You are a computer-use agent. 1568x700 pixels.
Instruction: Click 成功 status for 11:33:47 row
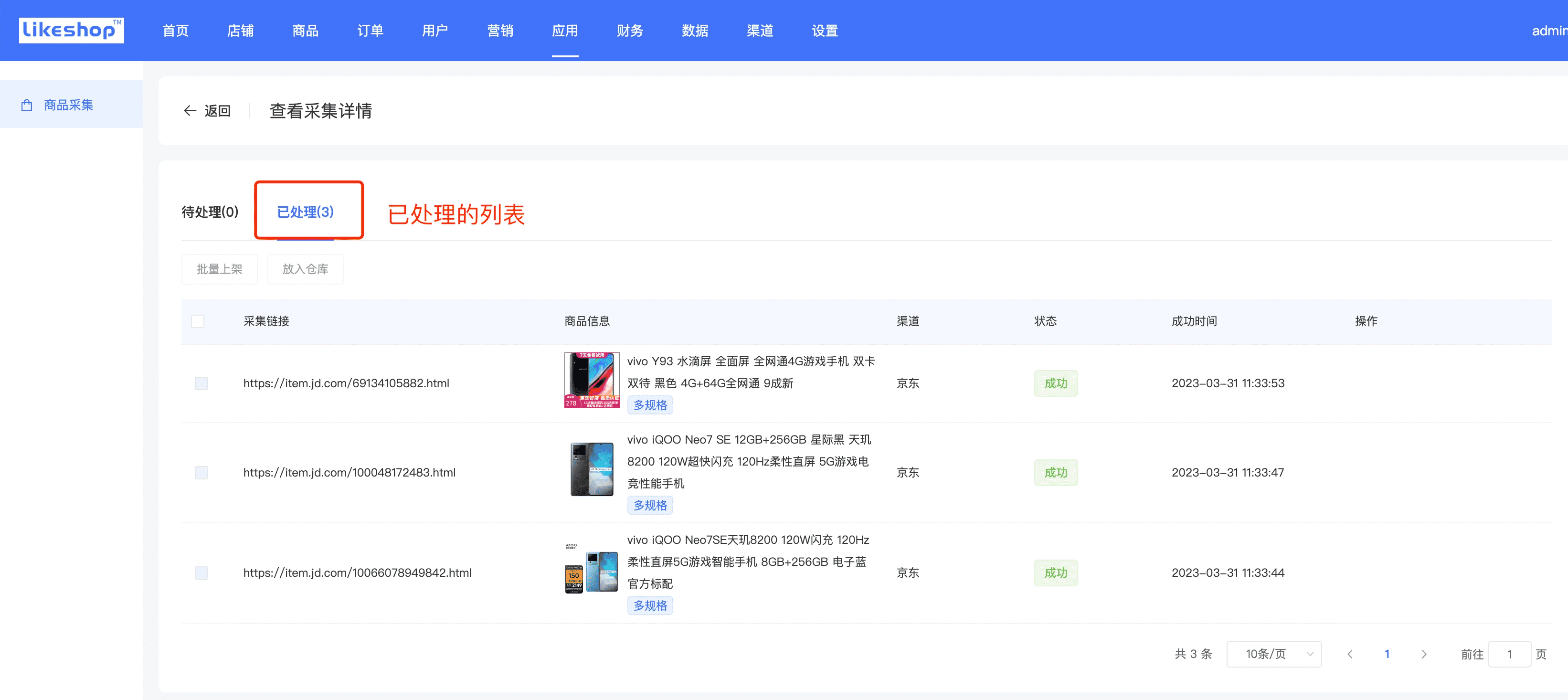point(1056,473)
